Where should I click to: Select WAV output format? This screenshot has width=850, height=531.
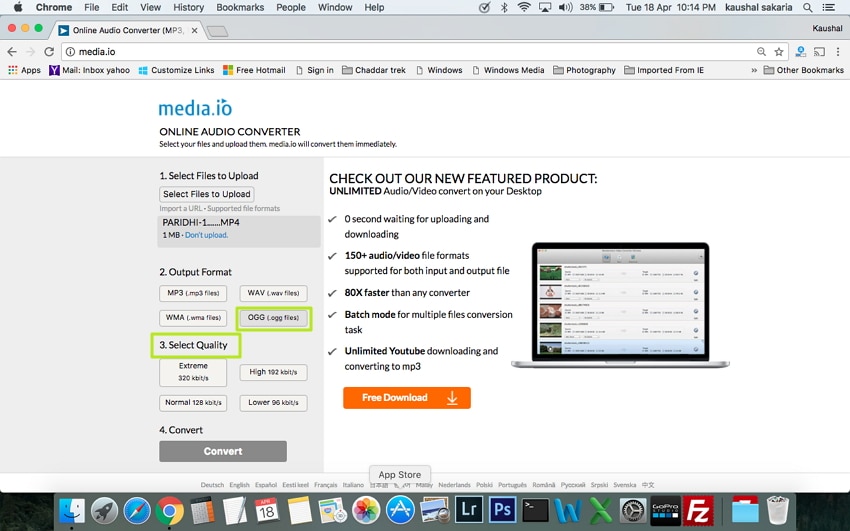(x=273, y=293)
